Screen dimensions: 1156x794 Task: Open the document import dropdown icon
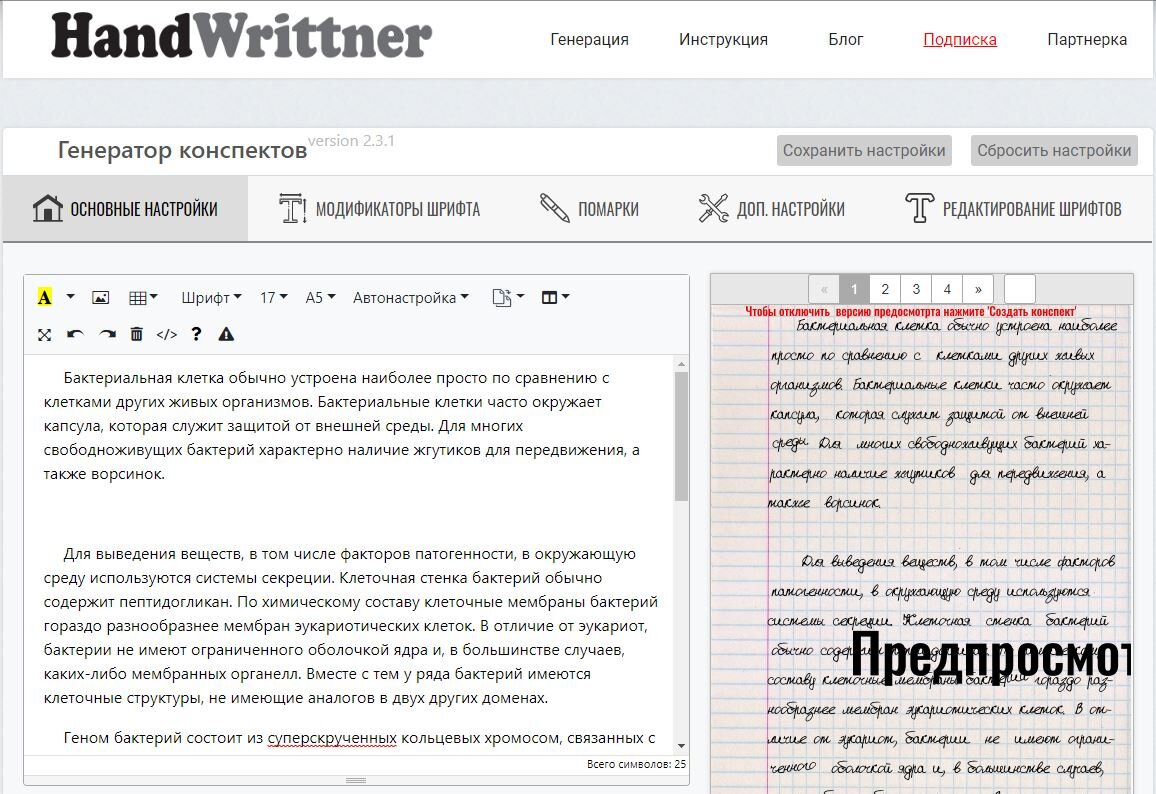tap(508, 297)
